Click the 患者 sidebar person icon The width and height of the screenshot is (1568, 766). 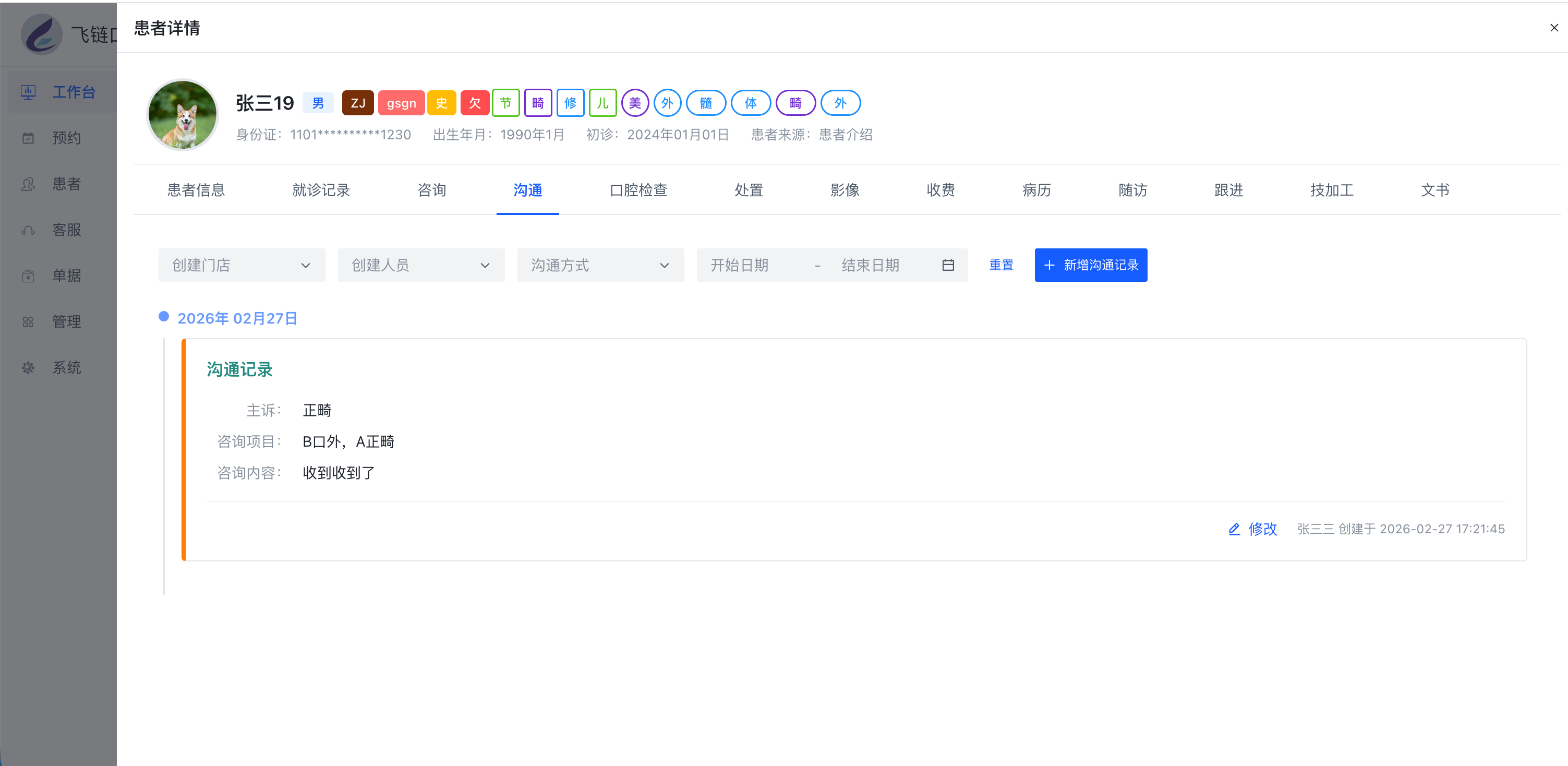[x=28, y=184]
